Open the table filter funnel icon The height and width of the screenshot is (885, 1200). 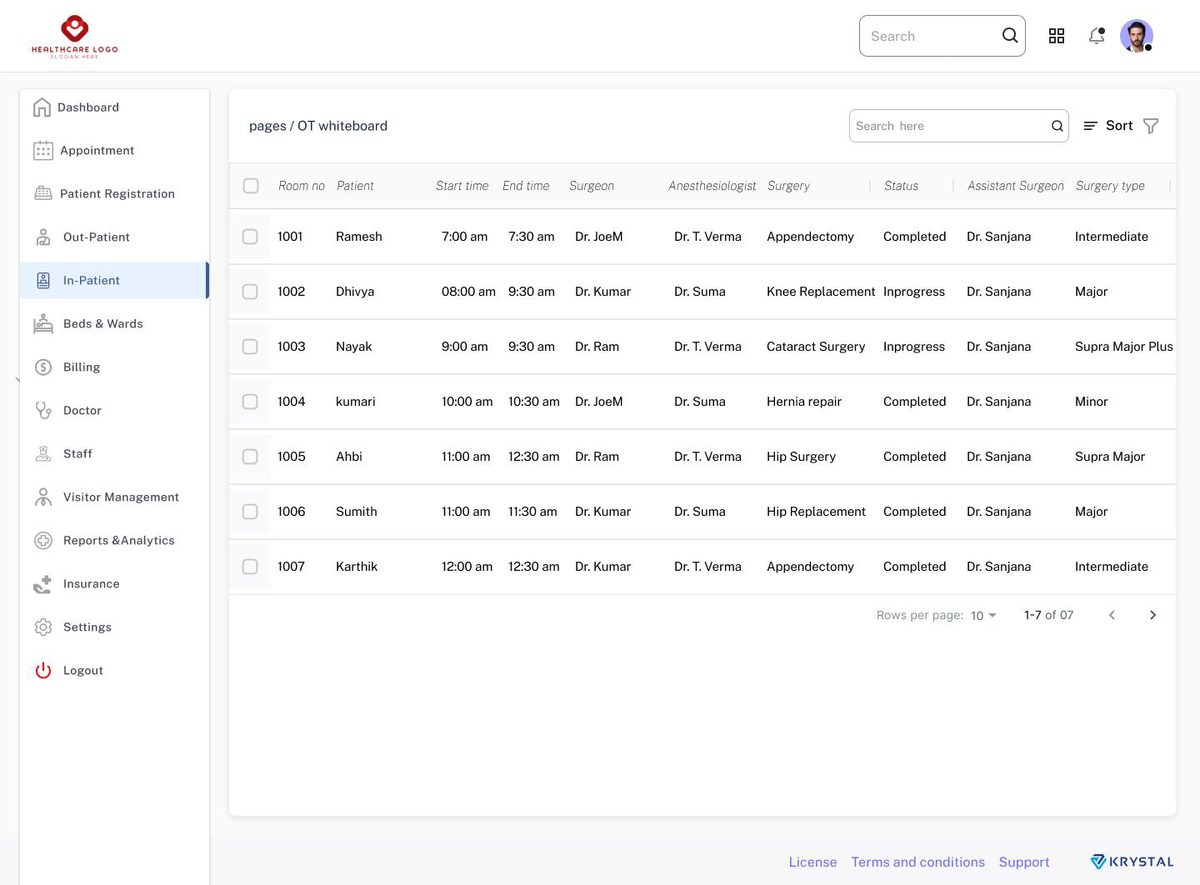click(x=1151, y=126)
